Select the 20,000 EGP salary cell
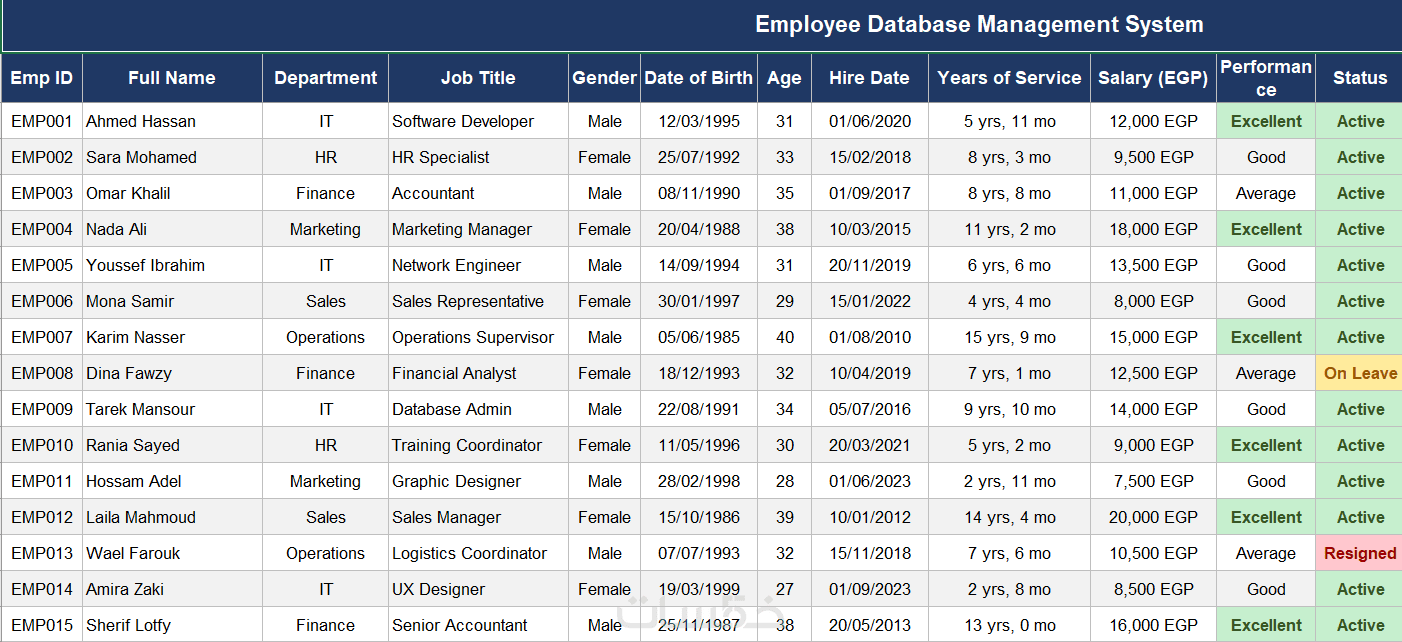The image size is (1402, 642). 1153,517
